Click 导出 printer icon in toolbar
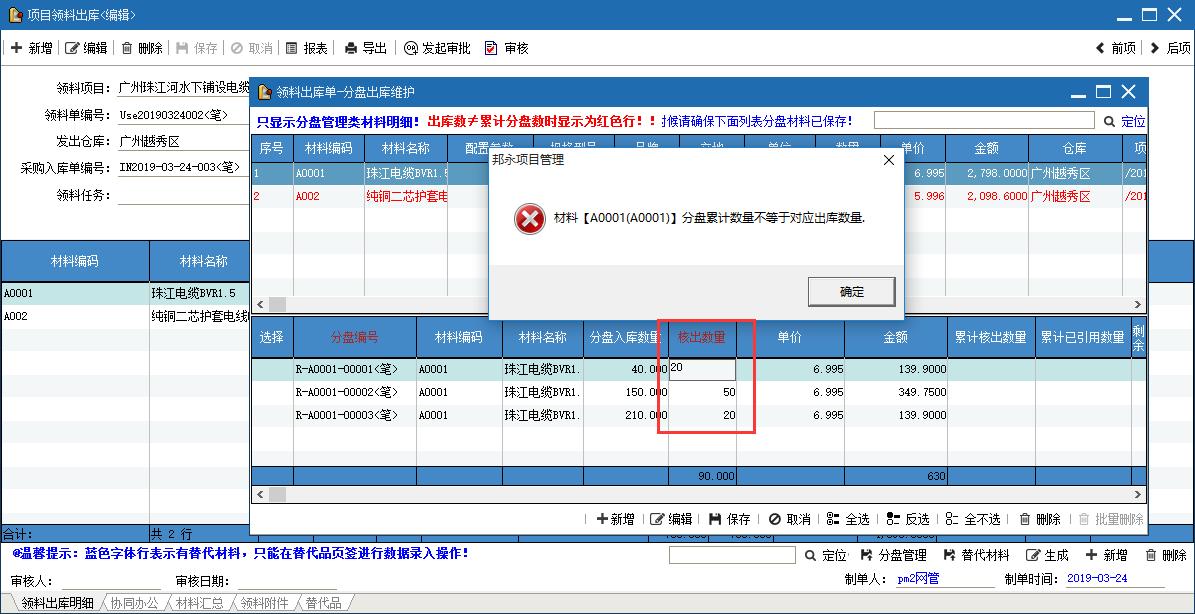The image size is (1195, 614). pos(351,48)
